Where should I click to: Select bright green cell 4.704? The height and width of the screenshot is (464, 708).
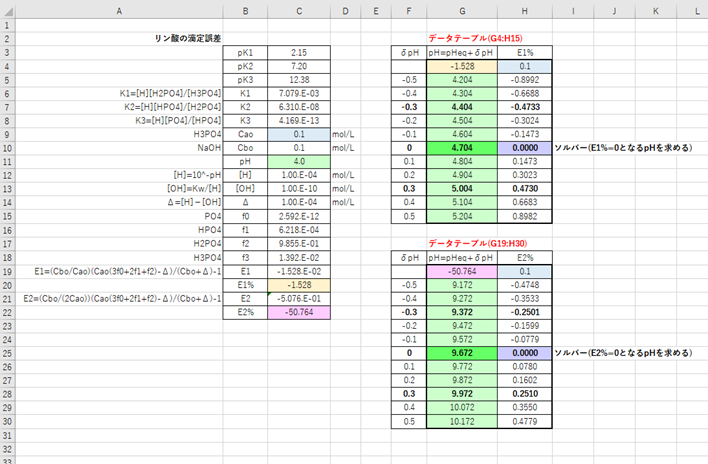[462, 148]
